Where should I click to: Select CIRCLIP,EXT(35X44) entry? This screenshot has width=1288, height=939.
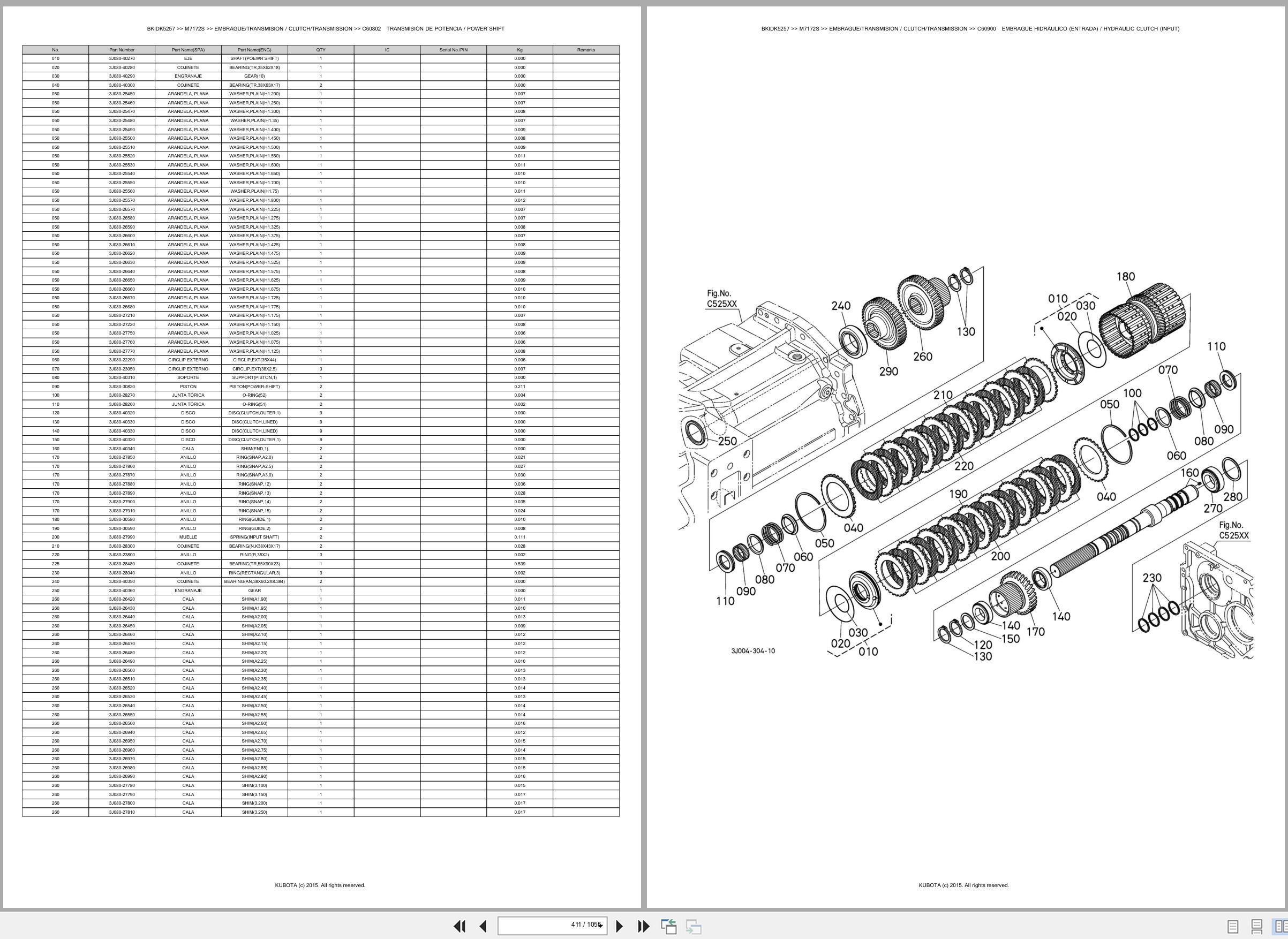coord(254,360)
